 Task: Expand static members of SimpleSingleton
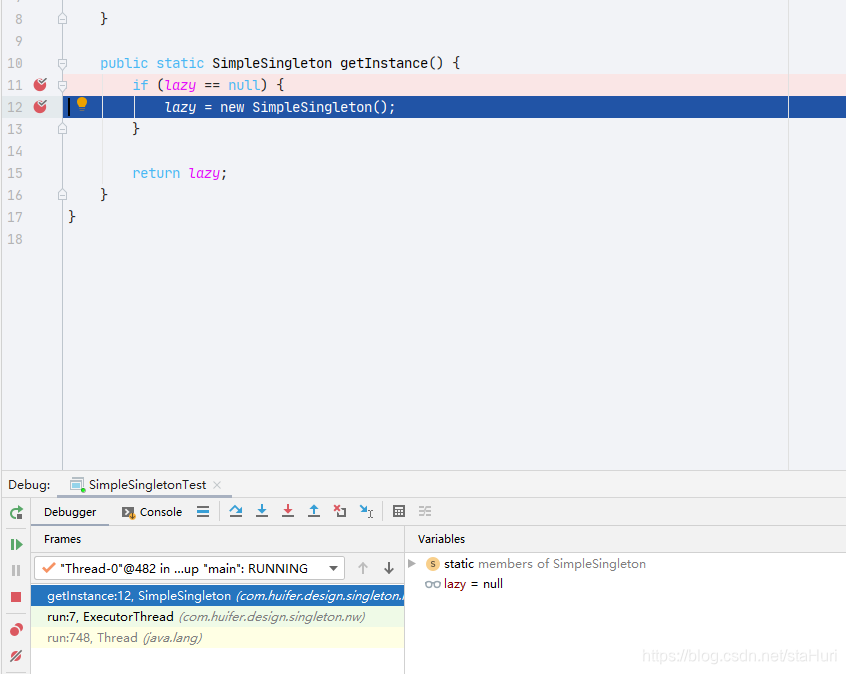click(x=412, y=563)
